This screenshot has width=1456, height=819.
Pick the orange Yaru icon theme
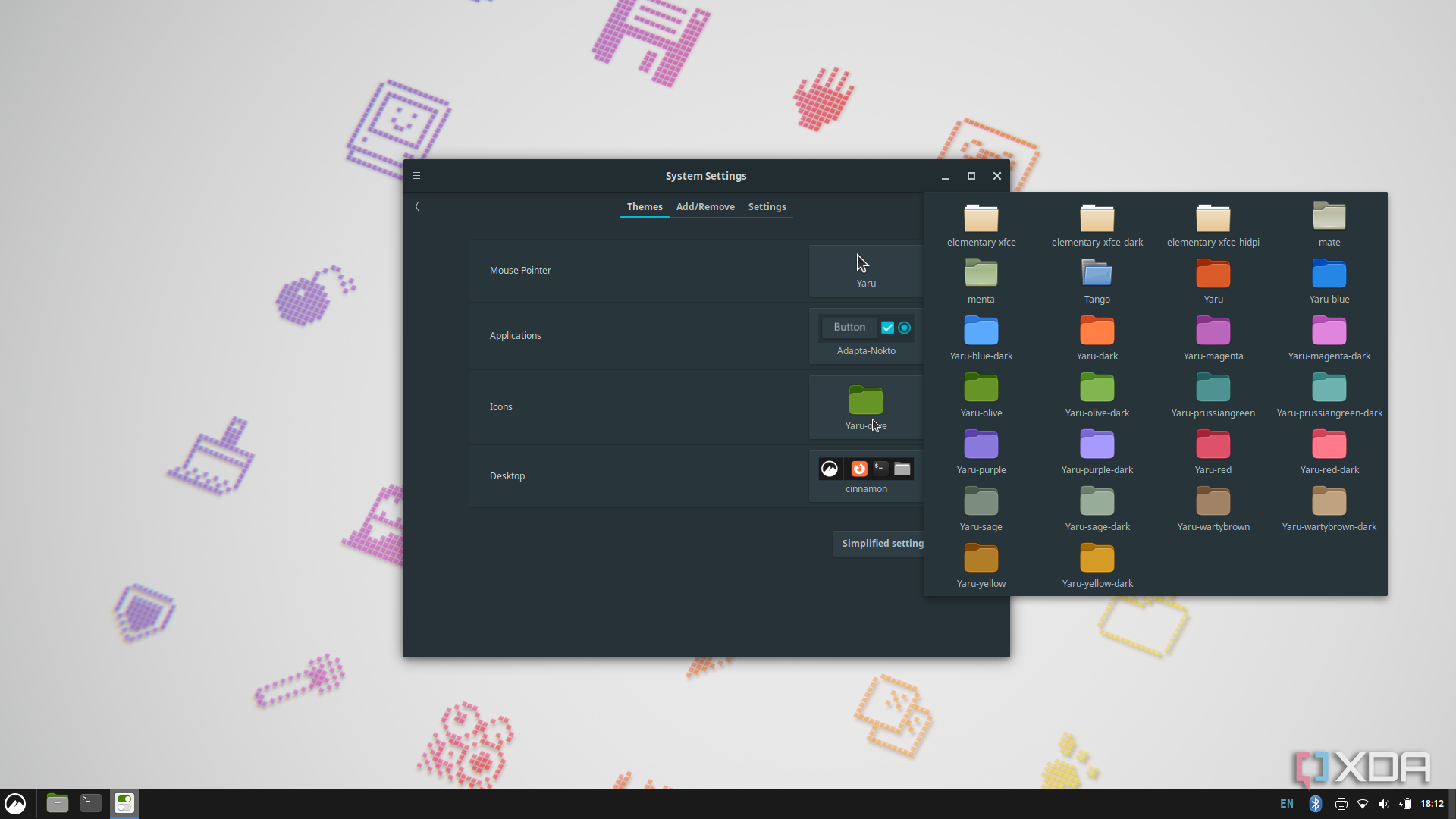(x=1213, y=282)
